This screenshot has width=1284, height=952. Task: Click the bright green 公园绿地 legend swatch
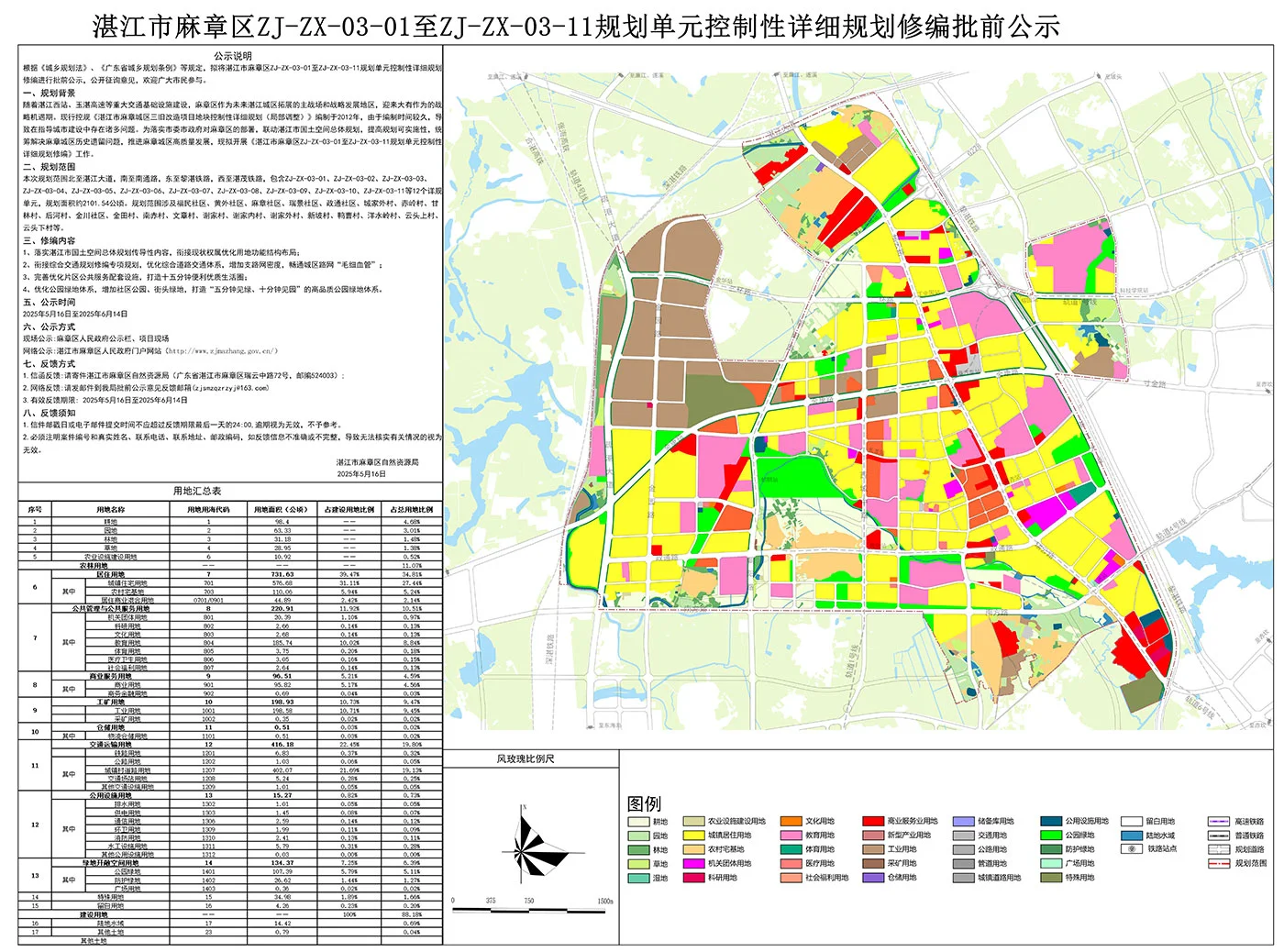(1051, 836)
